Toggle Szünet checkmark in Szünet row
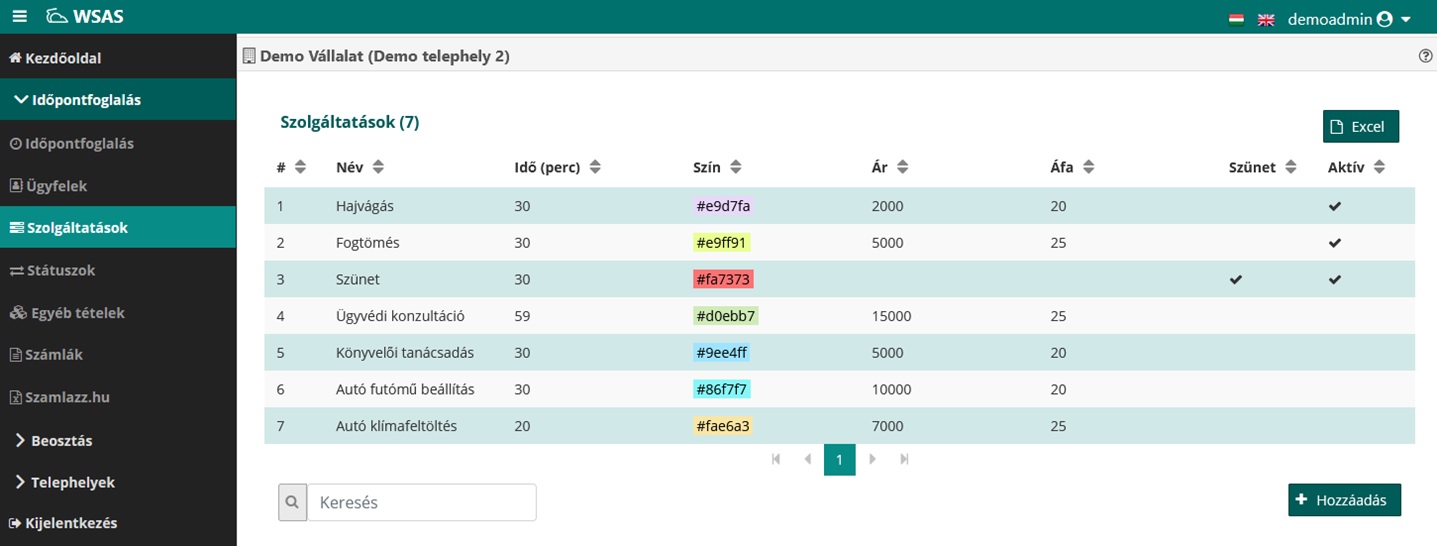Image resolution: width=1437 pixels, height=546 pixels. (x=1236, y=280)
